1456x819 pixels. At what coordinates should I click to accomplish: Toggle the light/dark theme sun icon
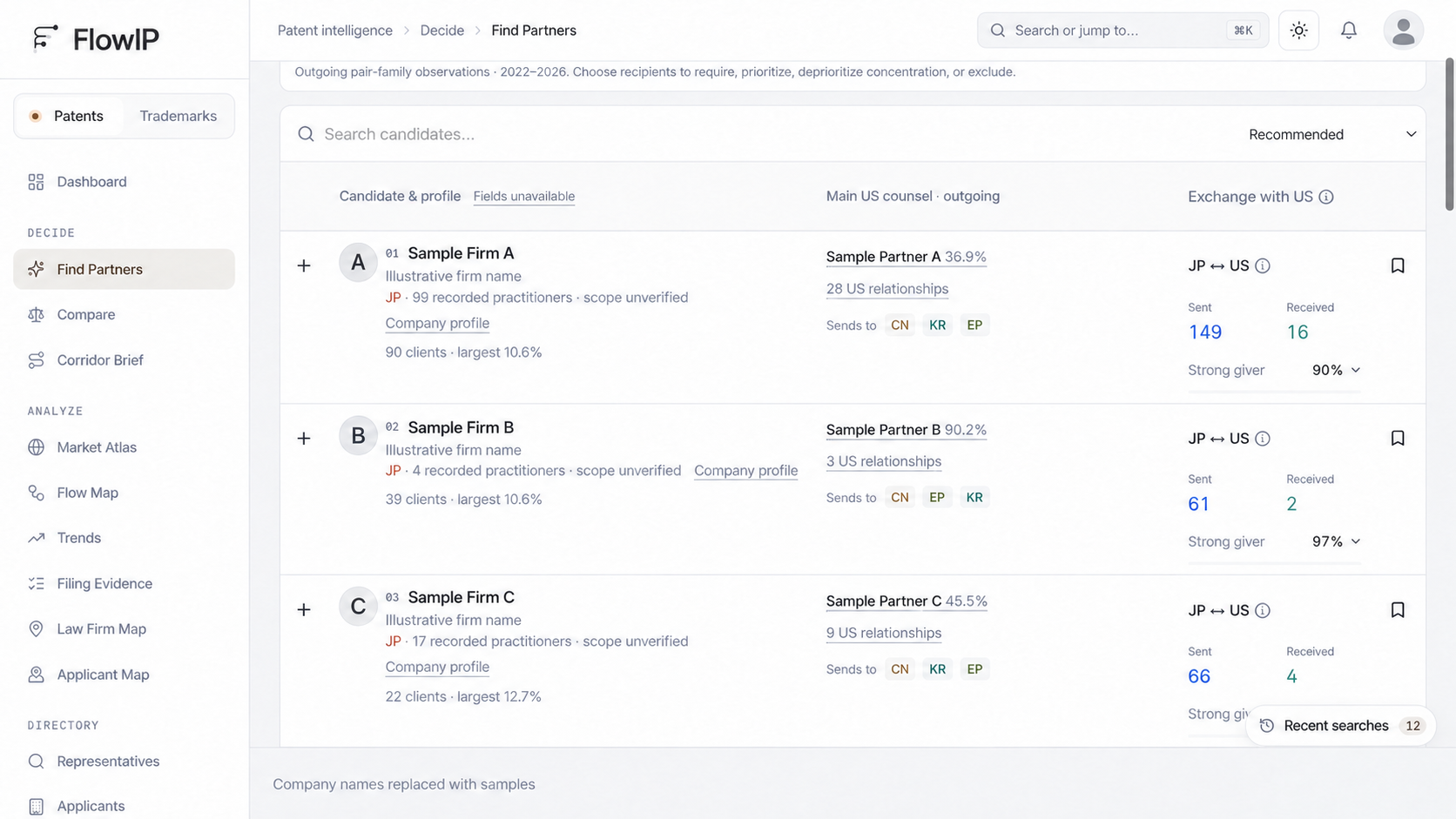pos(1298,30)
